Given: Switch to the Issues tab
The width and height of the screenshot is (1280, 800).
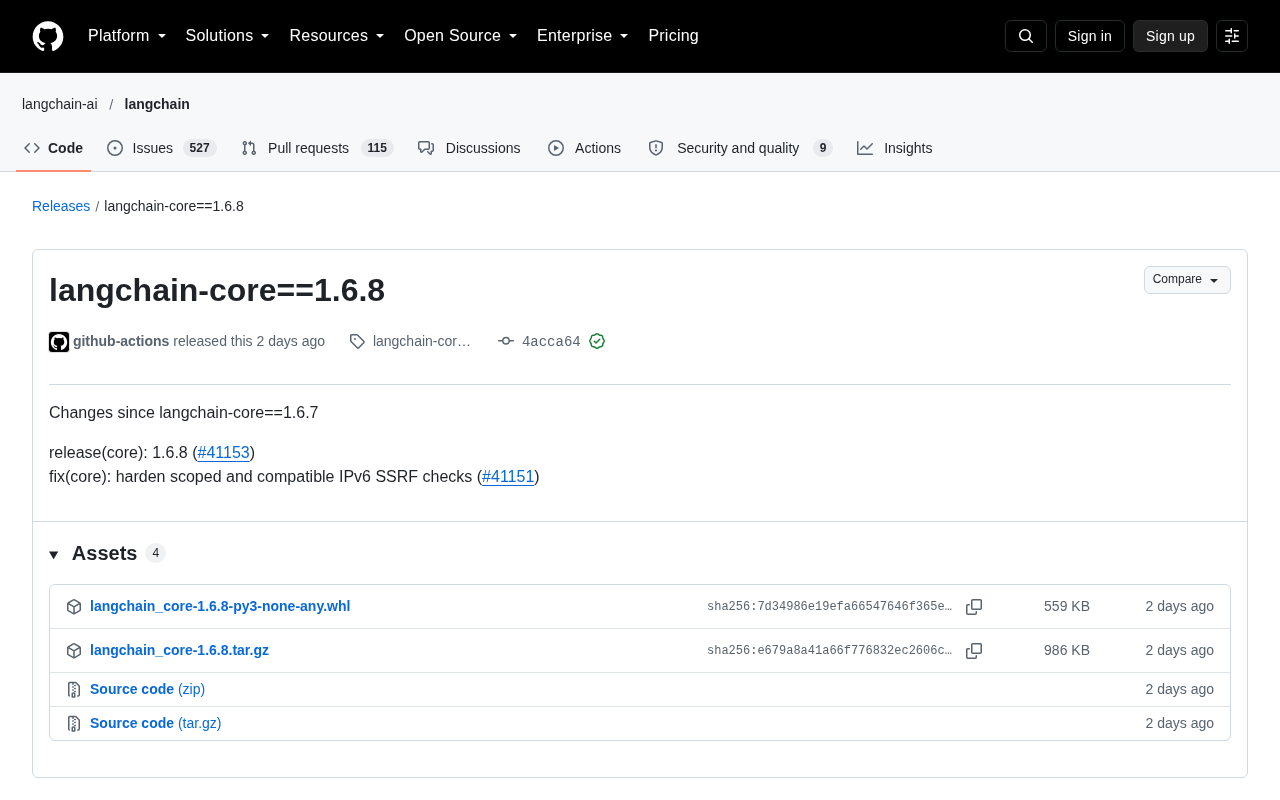Looking at the screenshot, I should point(161,148).
